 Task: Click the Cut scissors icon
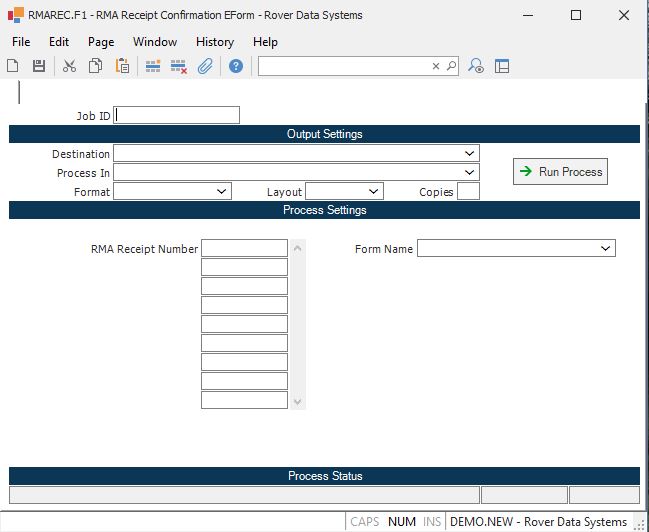click(69, 66)
